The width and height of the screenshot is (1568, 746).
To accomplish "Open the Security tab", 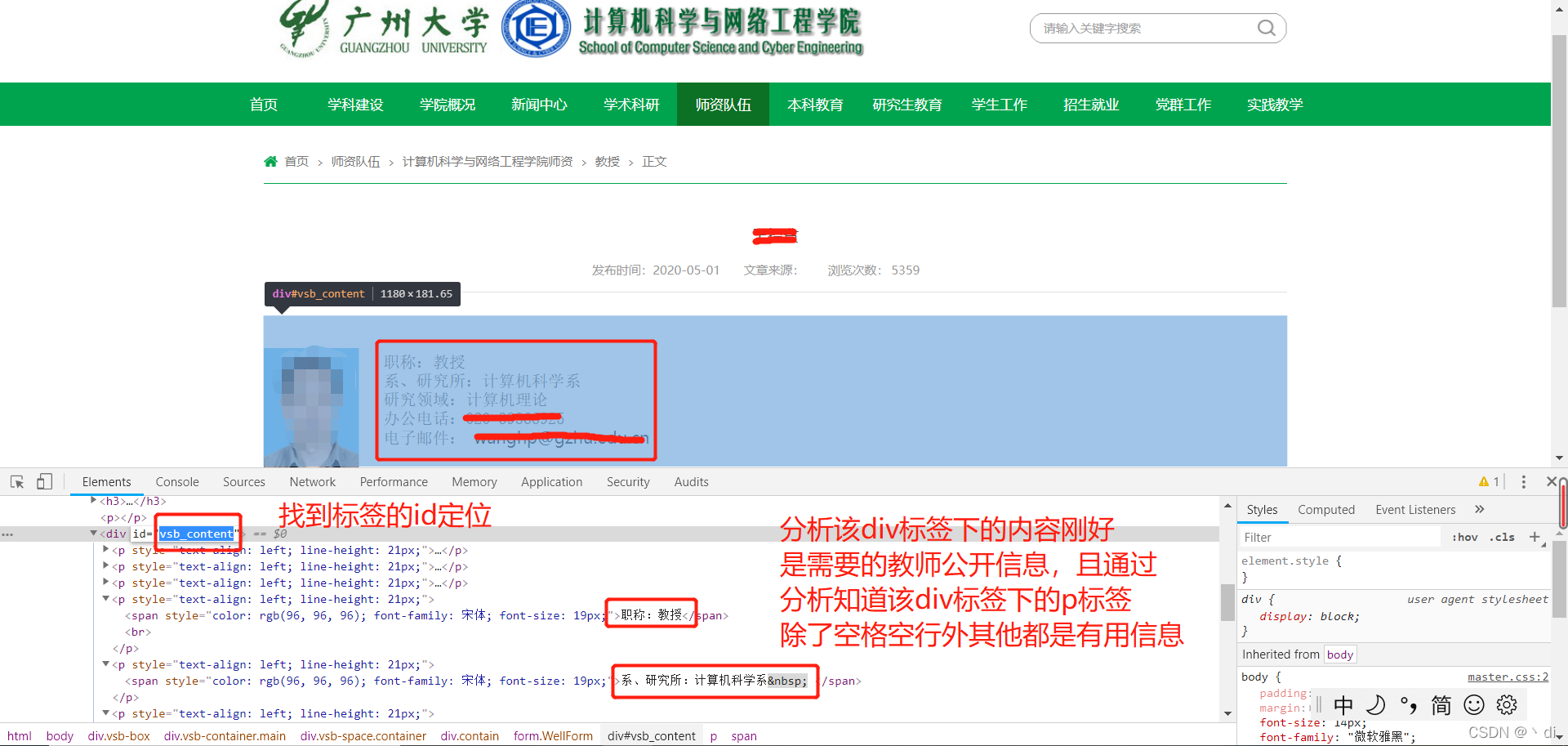I will click(628, 482).
